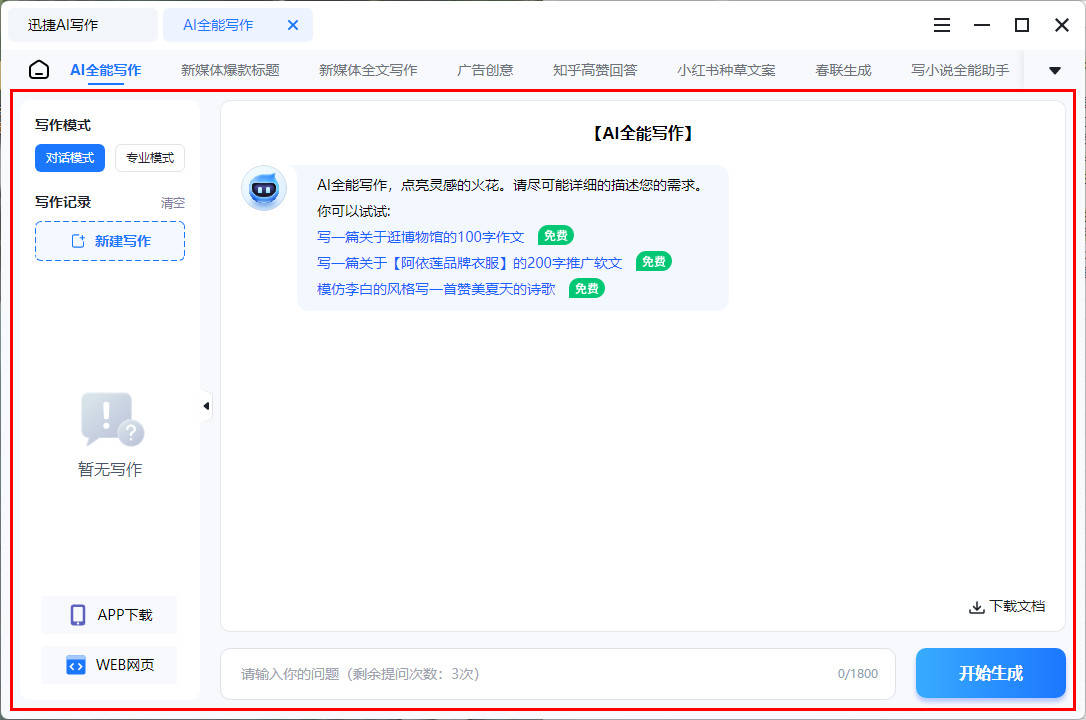
Task: Click the robot assistant avatar icon
Action: pyautogui.click(x=264, y=188)
